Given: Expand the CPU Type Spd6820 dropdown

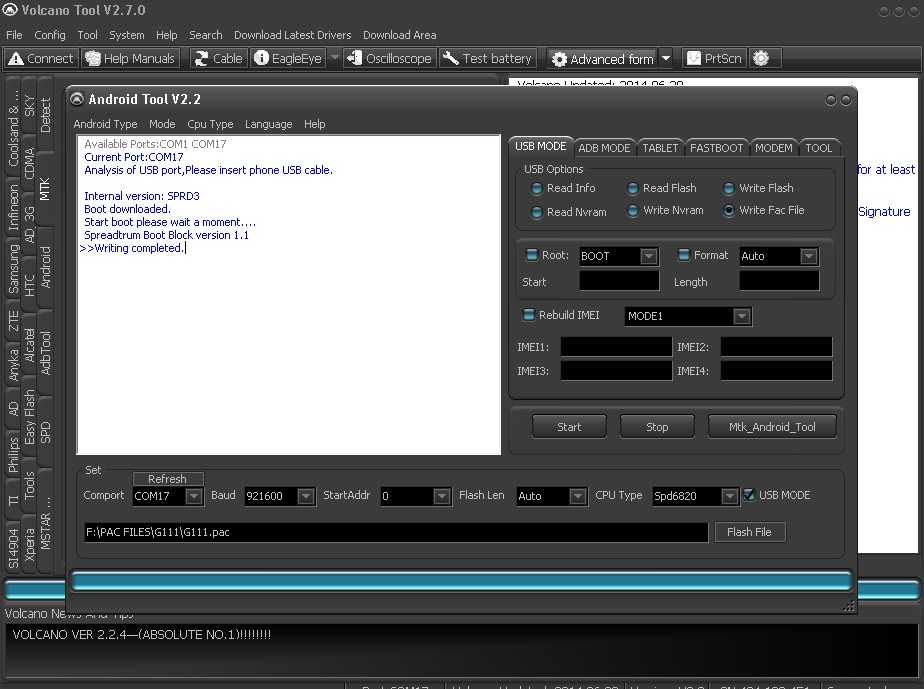Looking at the screenshot, I should 730,496.
